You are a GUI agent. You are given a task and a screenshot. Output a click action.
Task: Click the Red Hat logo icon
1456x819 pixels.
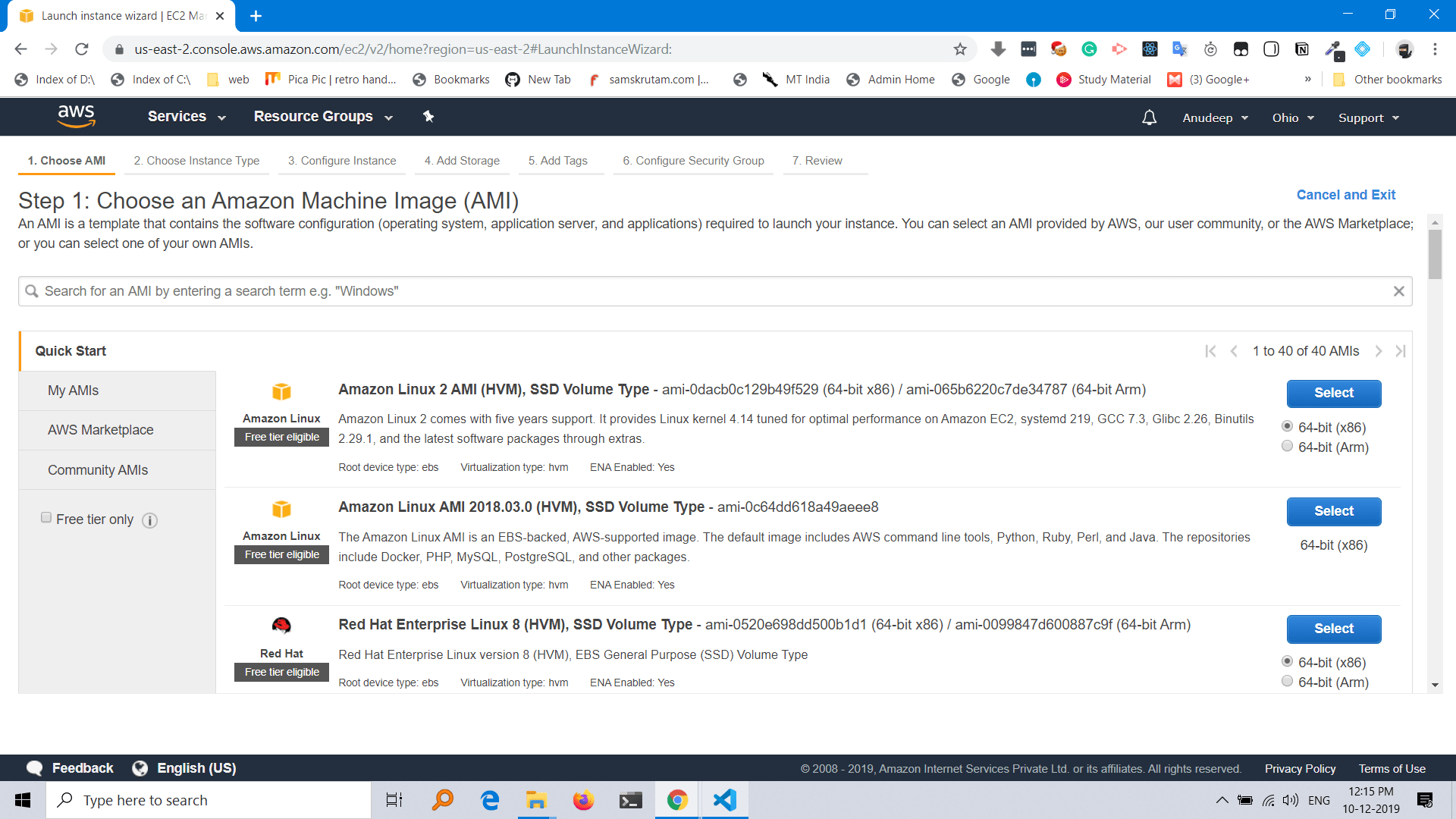click(281, 626)
